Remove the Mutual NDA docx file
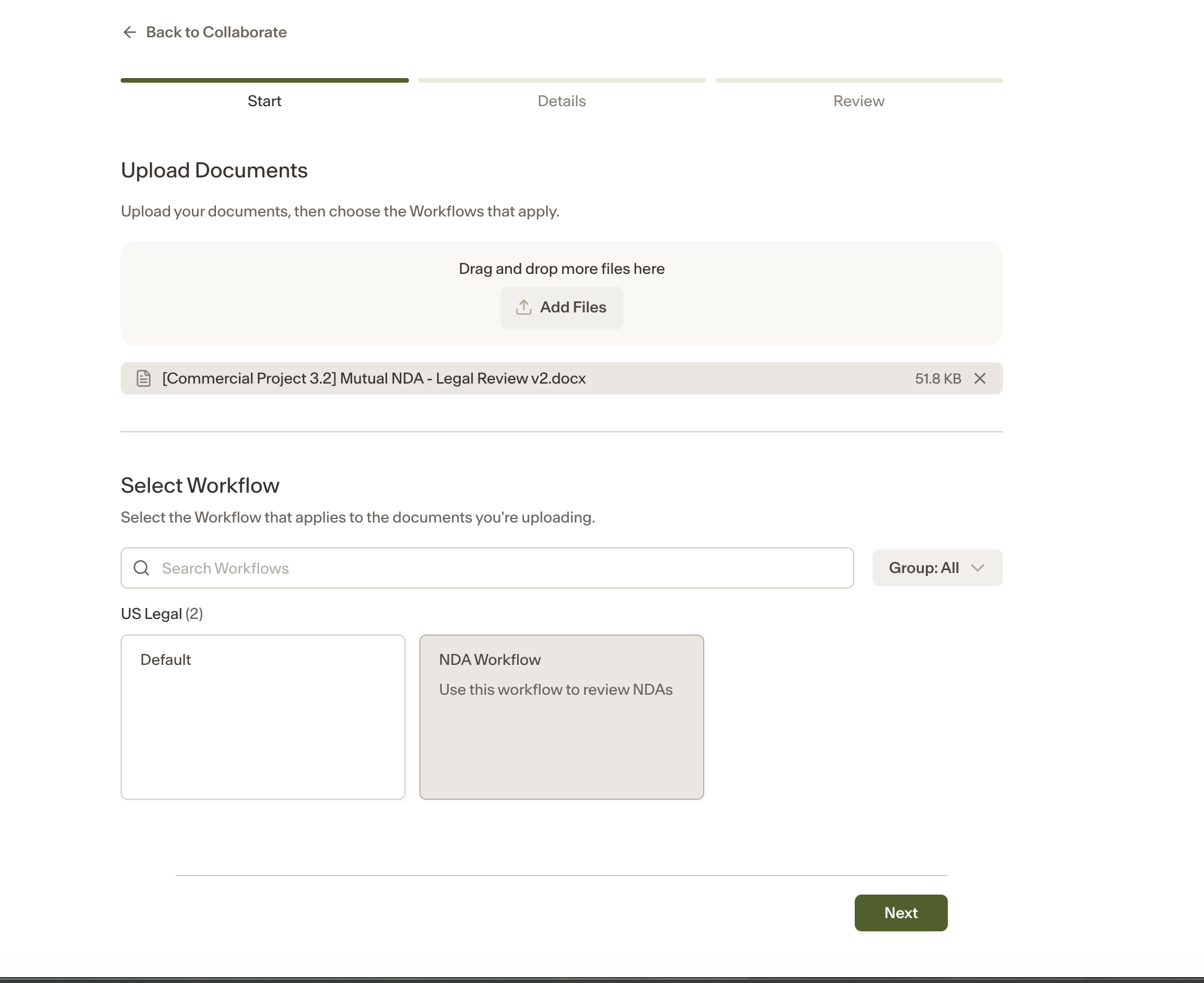This screenshot has height=983, width=1204. 980,378
